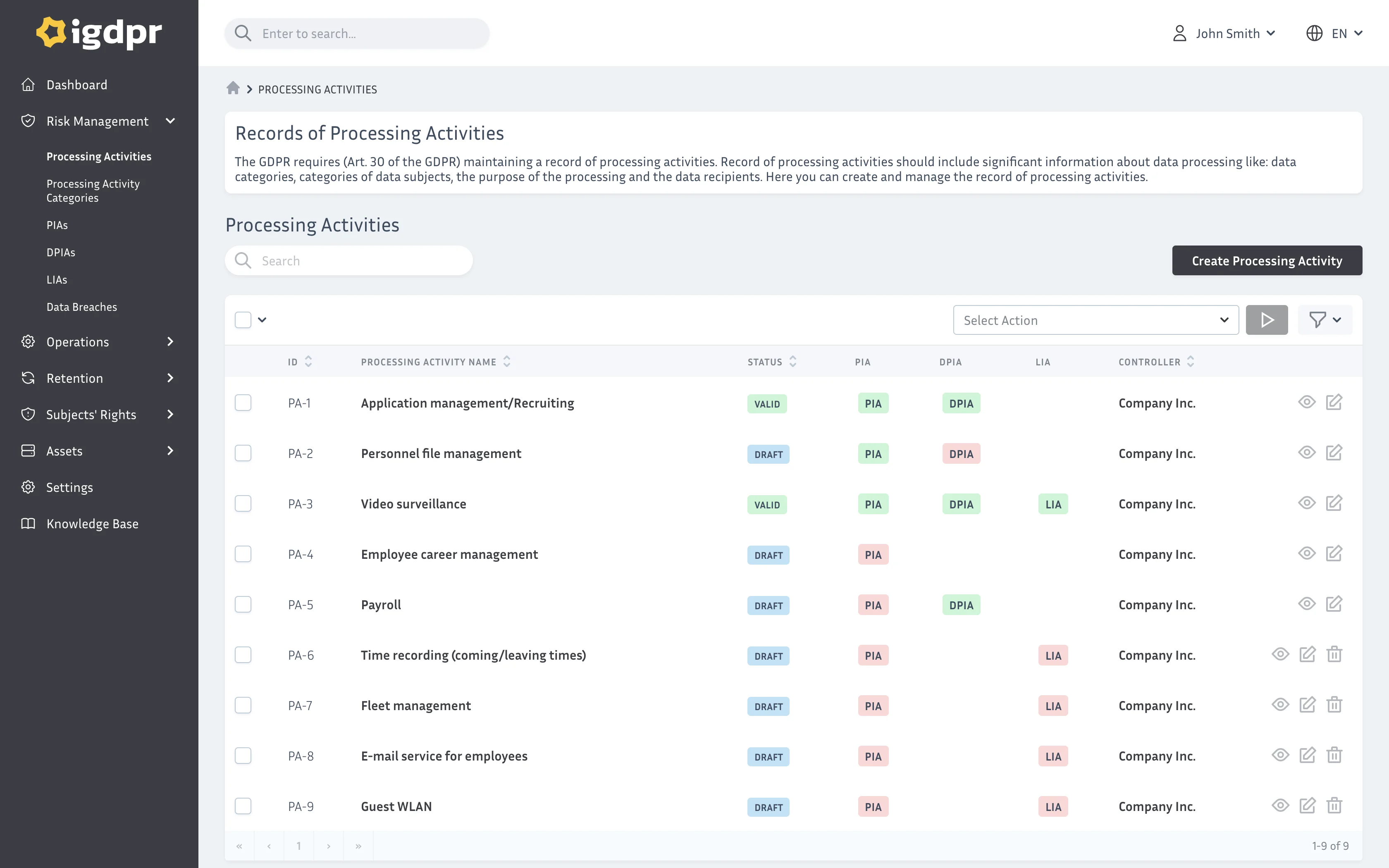Delete the Fleet management activity

1334,704
